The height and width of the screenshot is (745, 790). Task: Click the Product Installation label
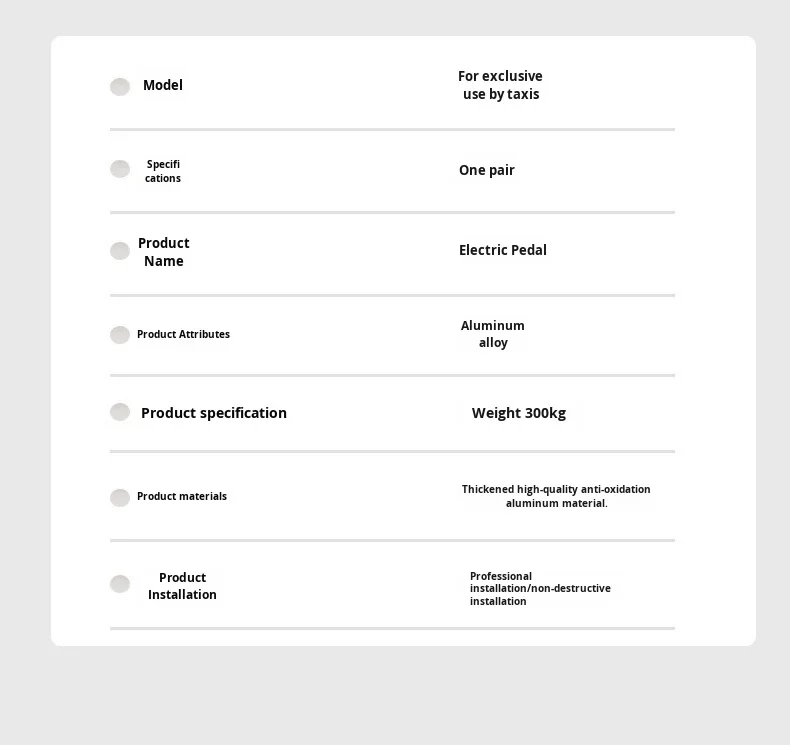tap(182, 586)
